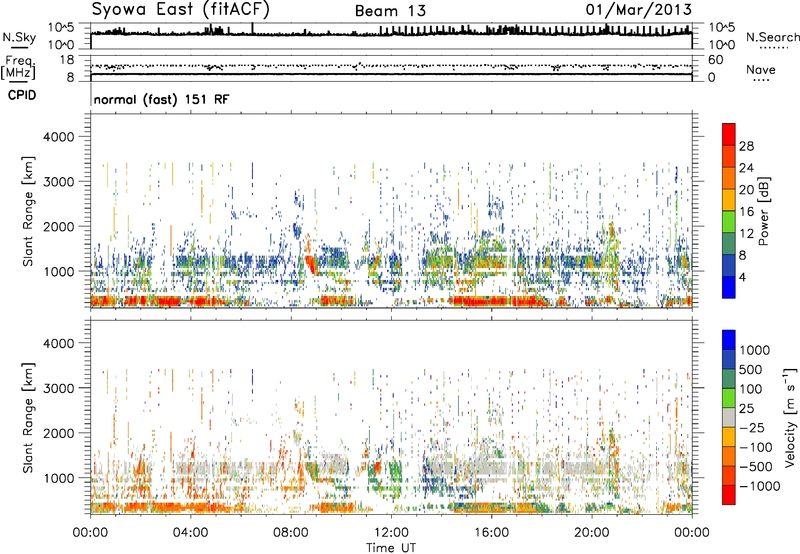
Task: Click "2000" on the power panel range axis
Action: 59,226
